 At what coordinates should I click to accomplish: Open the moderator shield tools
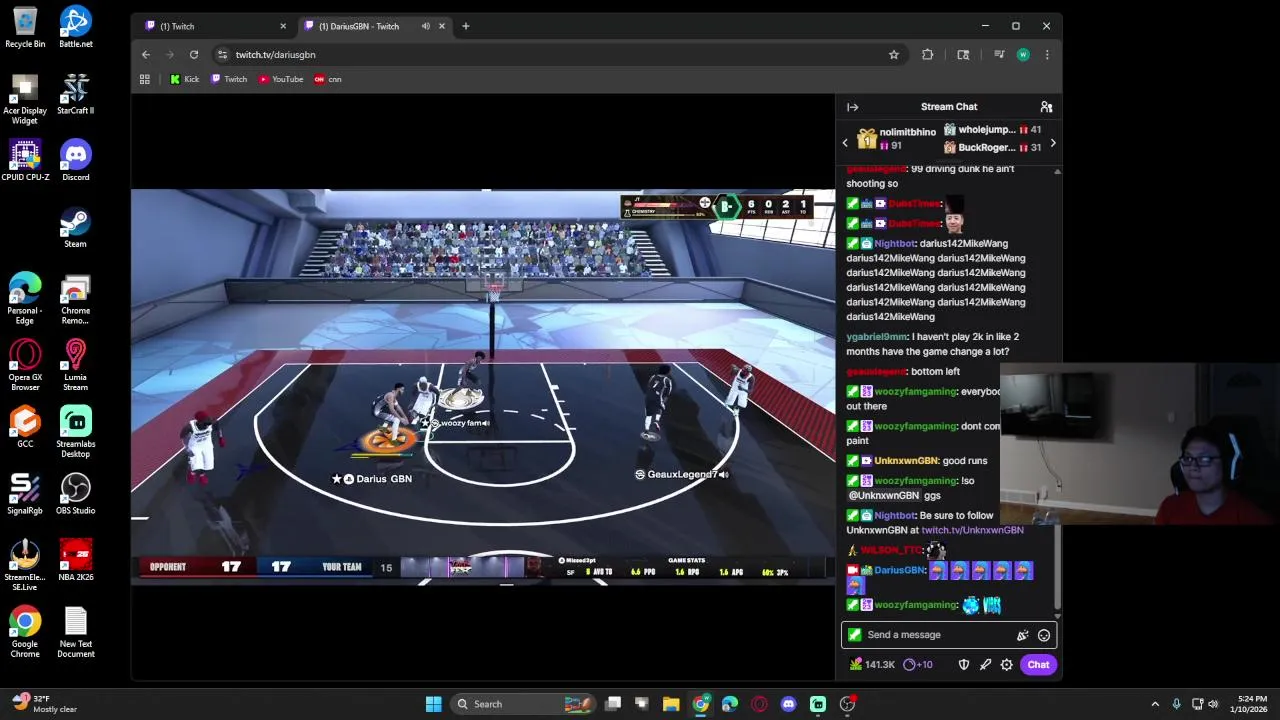click(964, 665)
